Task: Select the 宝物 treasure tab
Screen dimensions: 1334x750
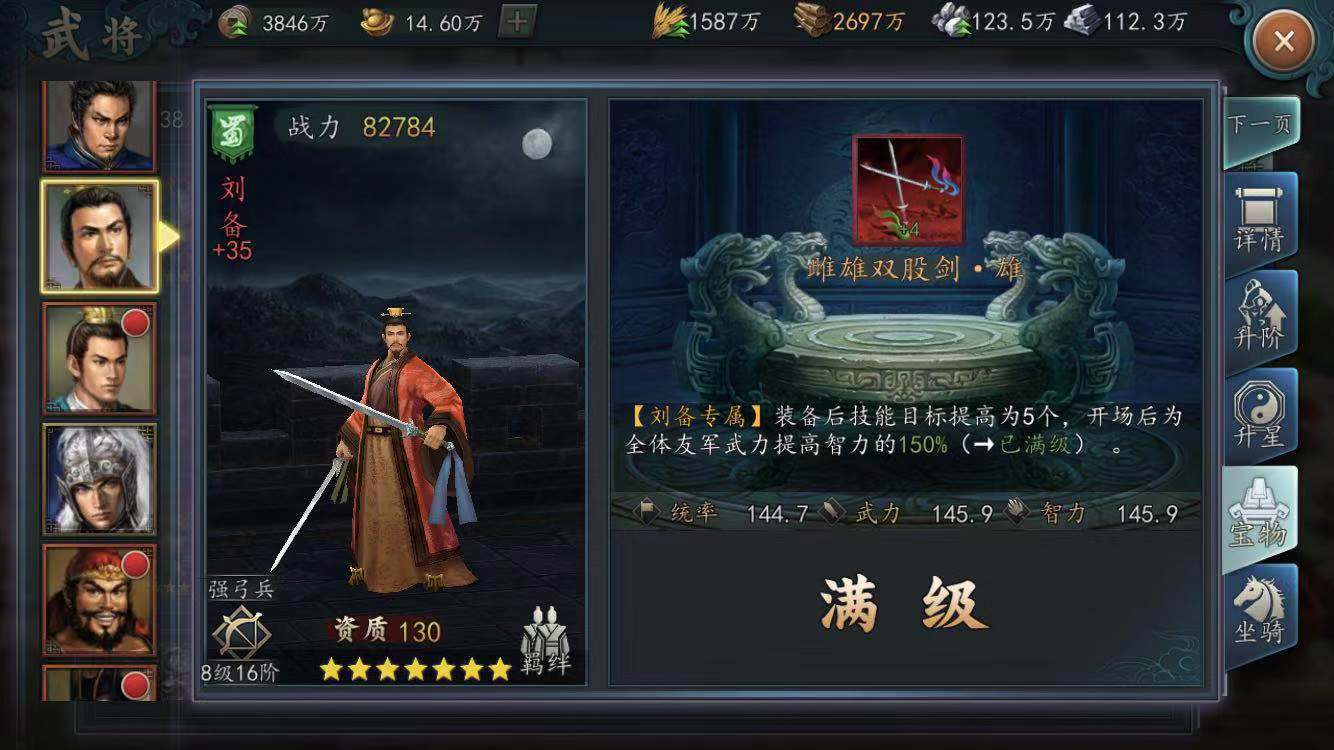Action: [x=1260, y=511]
